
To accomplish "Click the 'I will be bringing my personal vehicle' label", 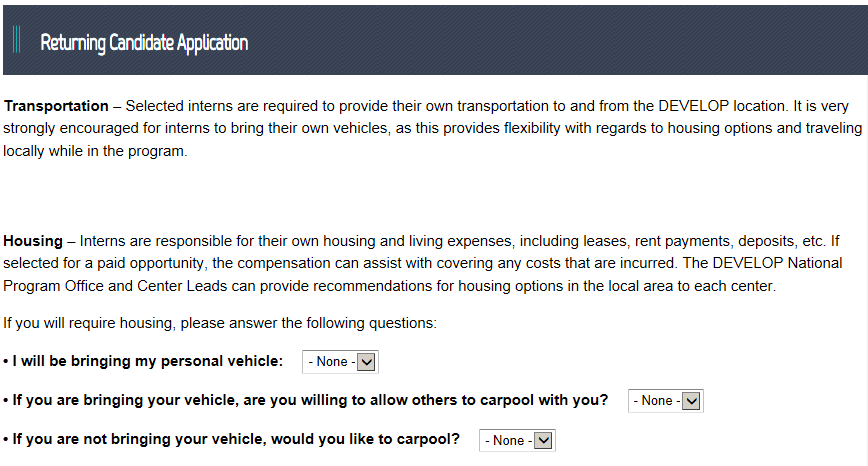I will [x=148, y=361].
